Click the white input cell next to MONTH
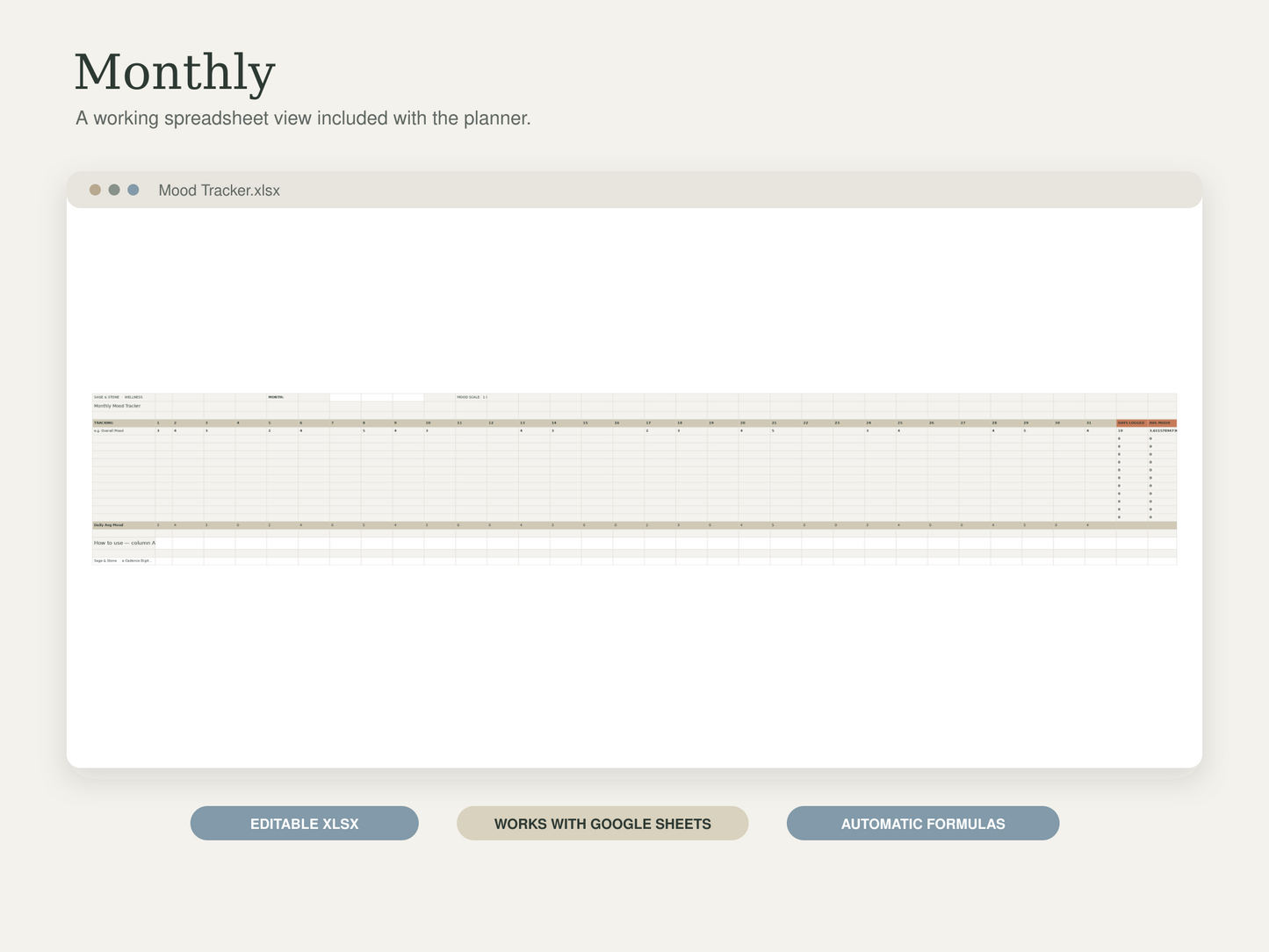 [377, 398]
